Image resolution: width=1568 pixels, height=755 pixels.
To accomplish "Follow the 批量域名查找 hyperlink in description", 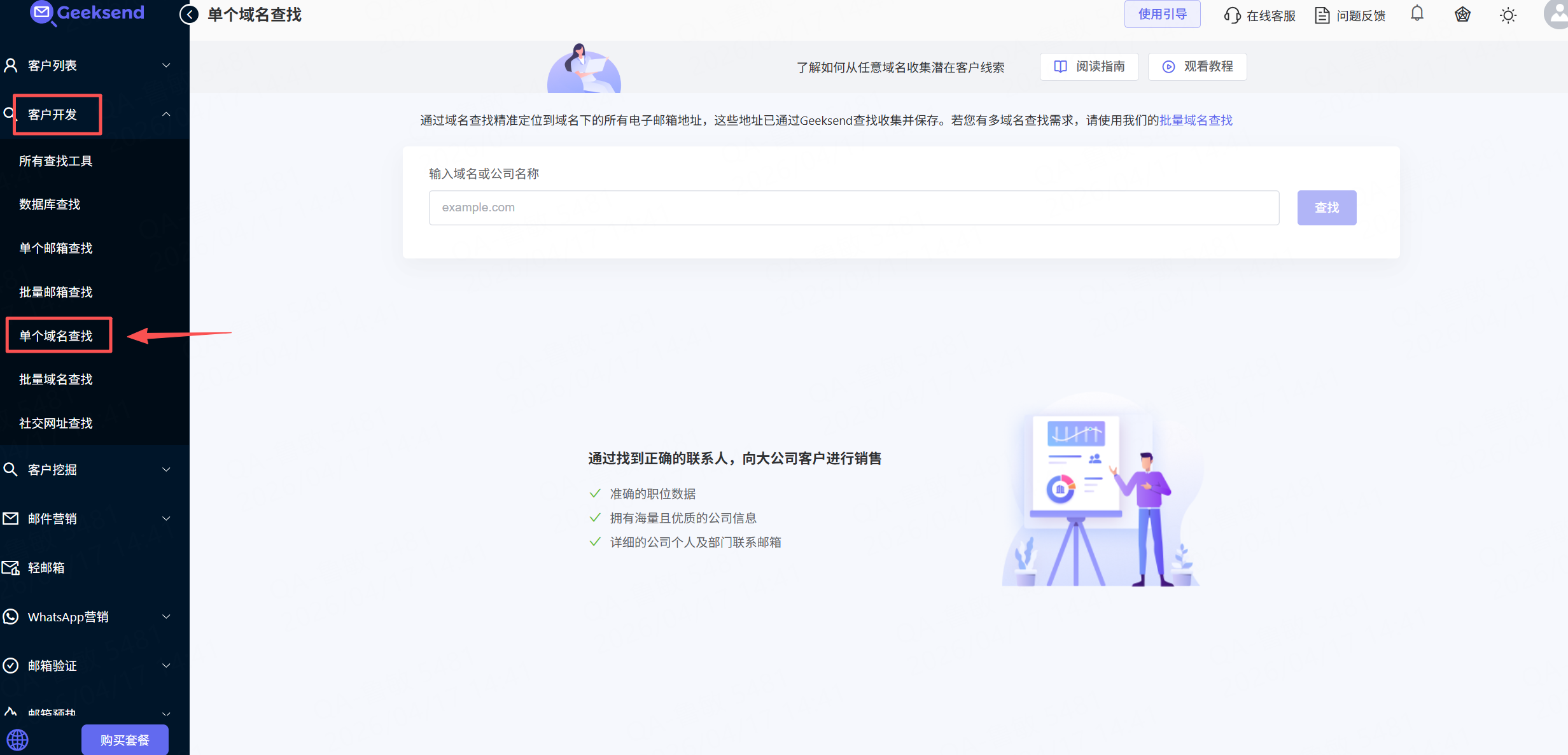I will coord(1196,120).
